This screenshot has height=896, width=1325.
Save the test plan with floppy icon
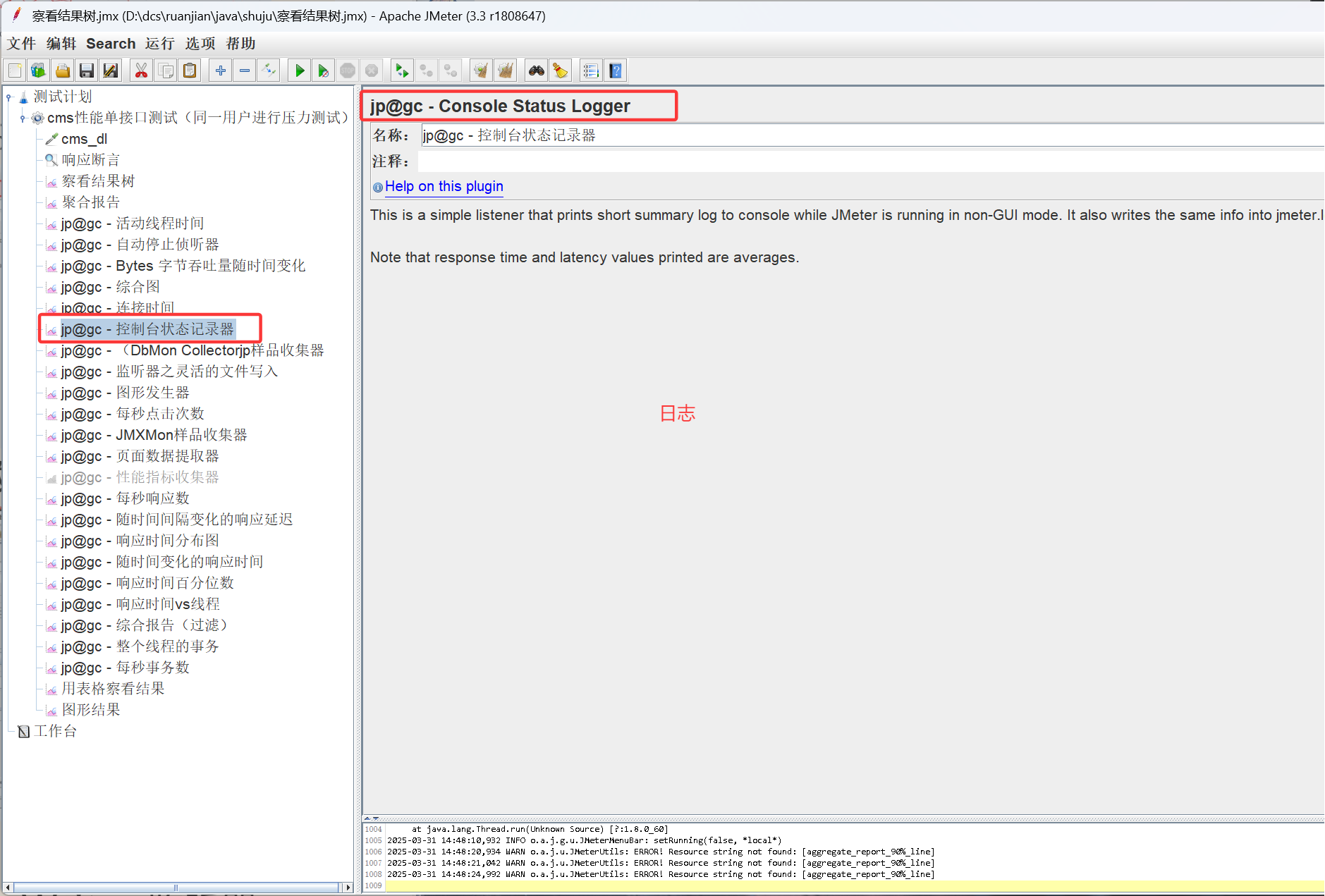pyautogui.click(x=87, y=70)
